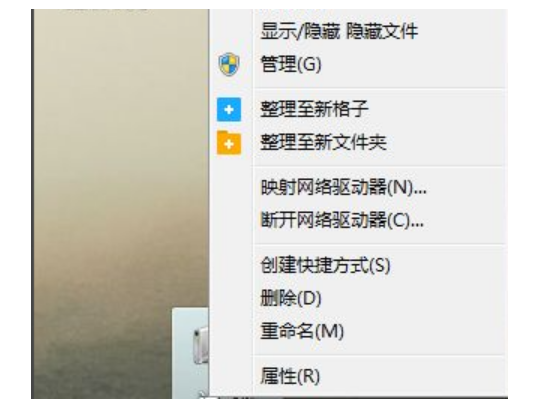Click the shortcut arrow overlay below the menu
Image resolution: width=553 pixels, height=404 pixels.
[x=204, y=395]
